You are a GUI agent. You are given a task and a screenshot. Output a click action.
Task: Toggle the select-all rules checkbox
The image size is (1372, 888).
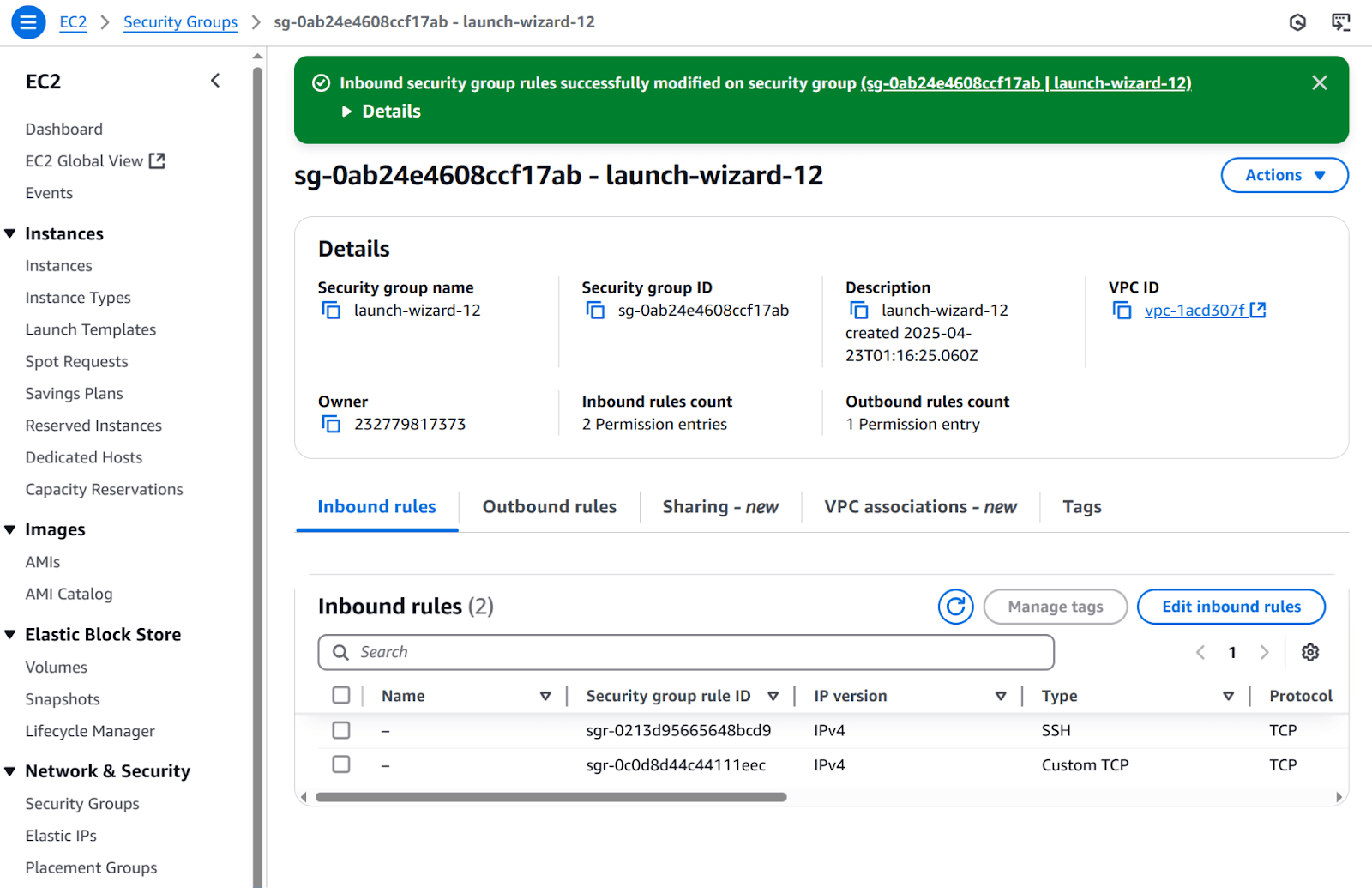[x=341, y=695]
